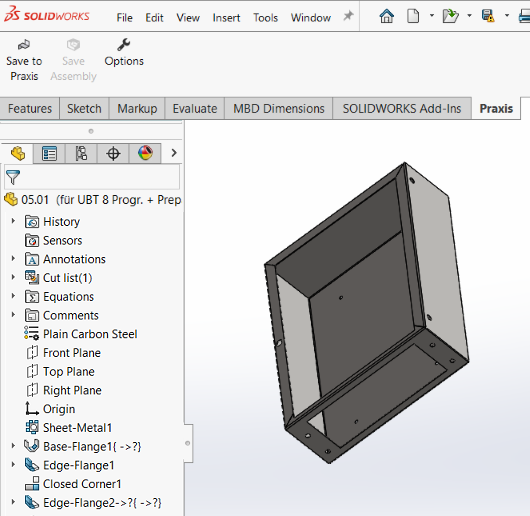Select the History tree item
Viewport: 530px width, 516px height.
click(52, 222)
